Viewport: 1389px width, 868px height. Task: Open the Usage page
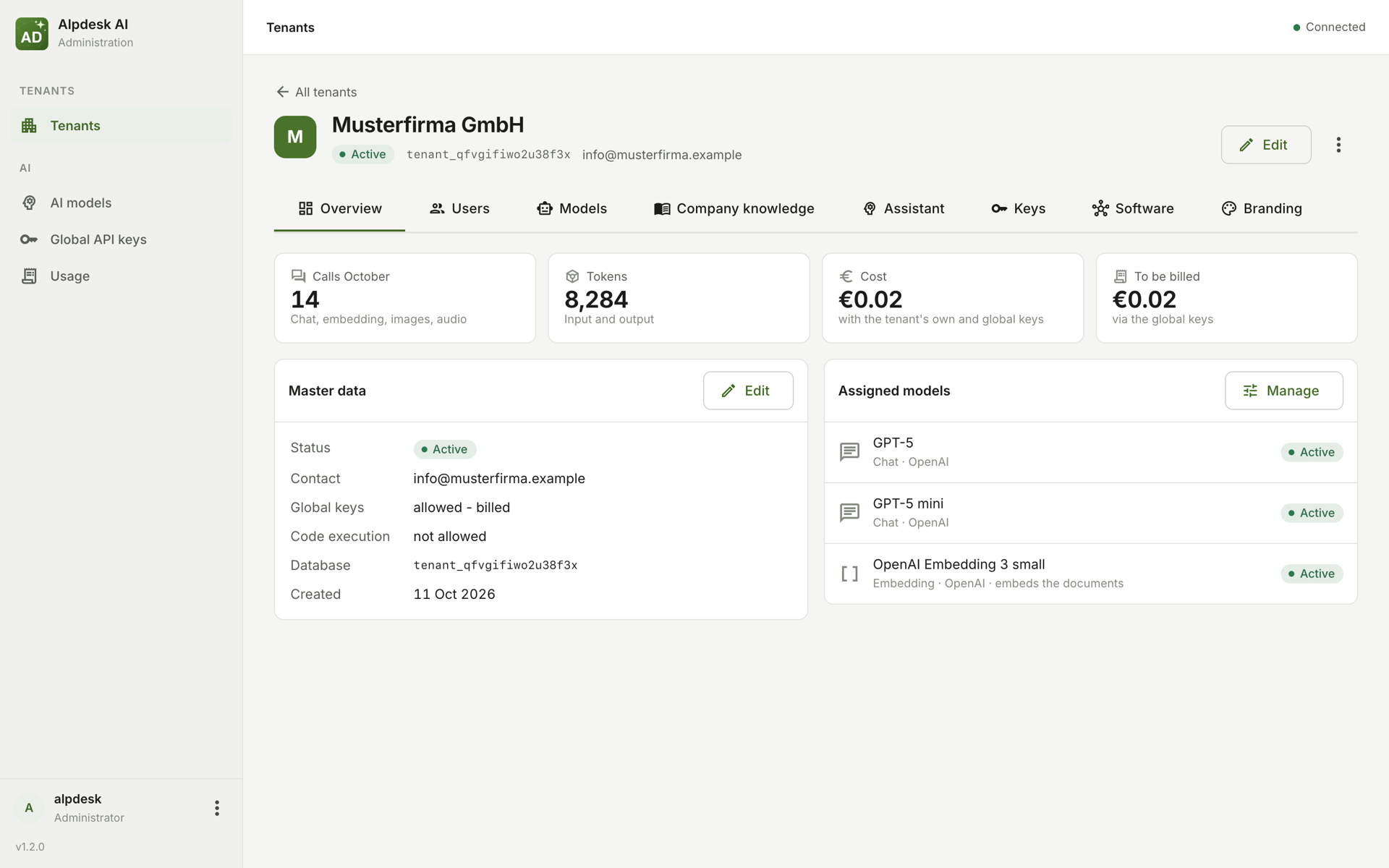[121, 276]
